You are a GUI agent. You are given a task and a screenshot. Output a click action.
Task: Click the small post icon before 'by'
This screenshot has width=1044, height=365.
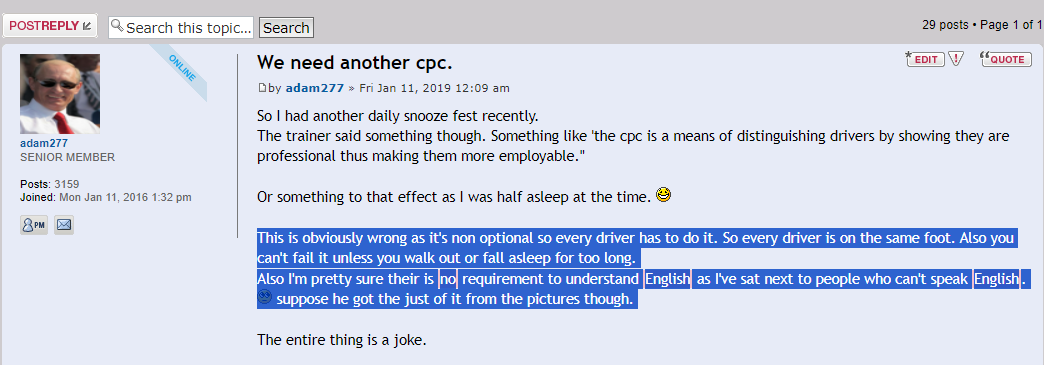point(262,88)
